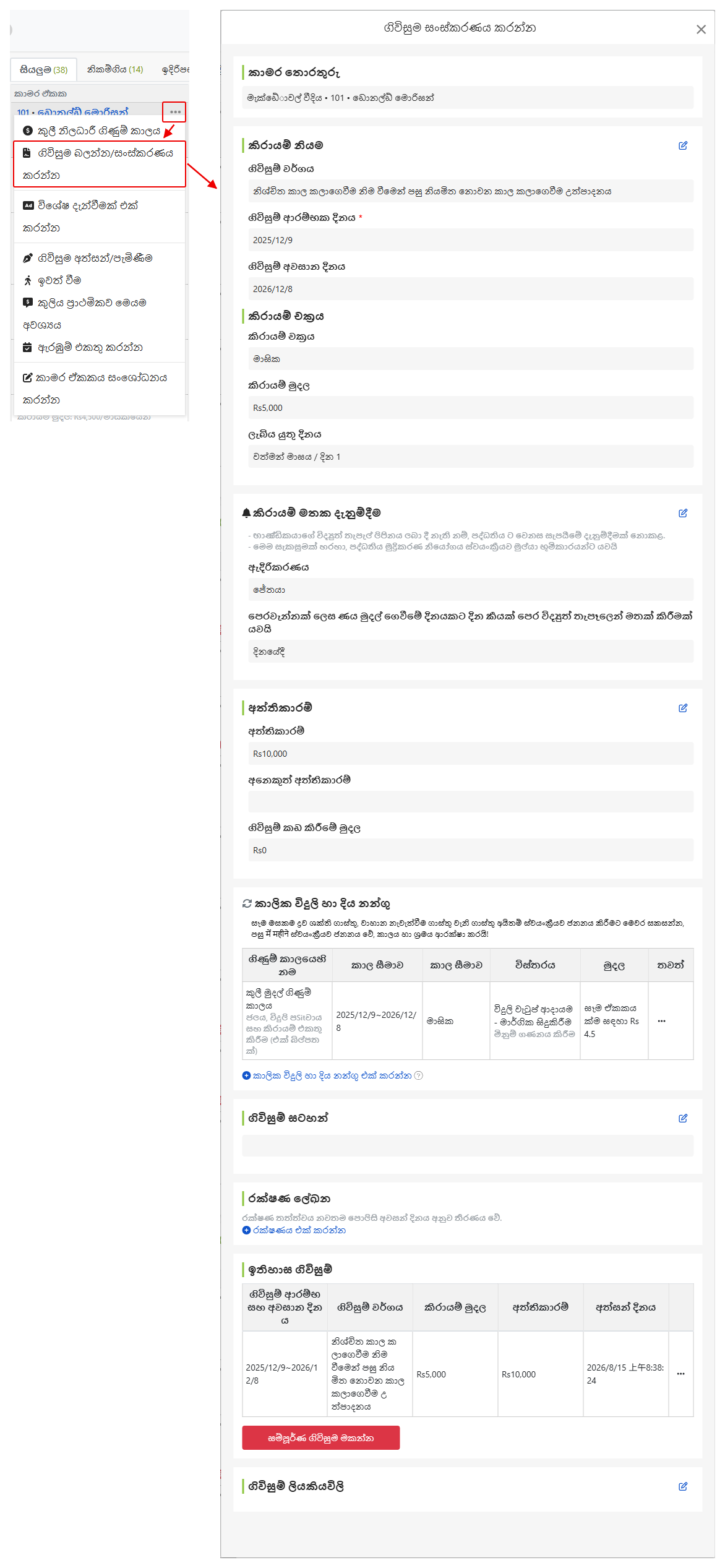Choose ගිවිසුම අත්සන්/පැමිණීම menu option
The width and height of the screenshot is (725, 1568).
coord(87,258)
